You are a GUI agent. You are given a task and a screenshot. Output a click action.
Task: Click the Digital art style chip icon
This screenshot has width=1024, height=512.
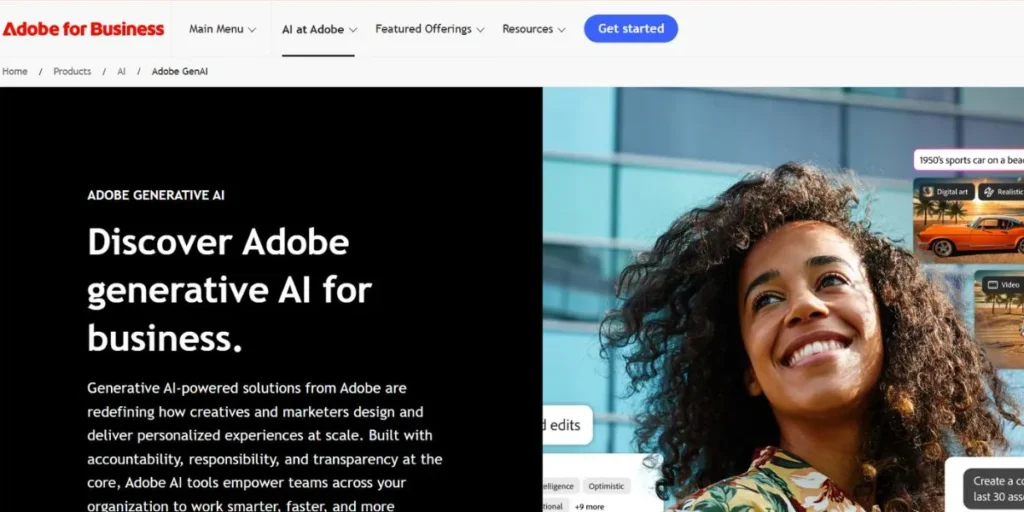928,192
